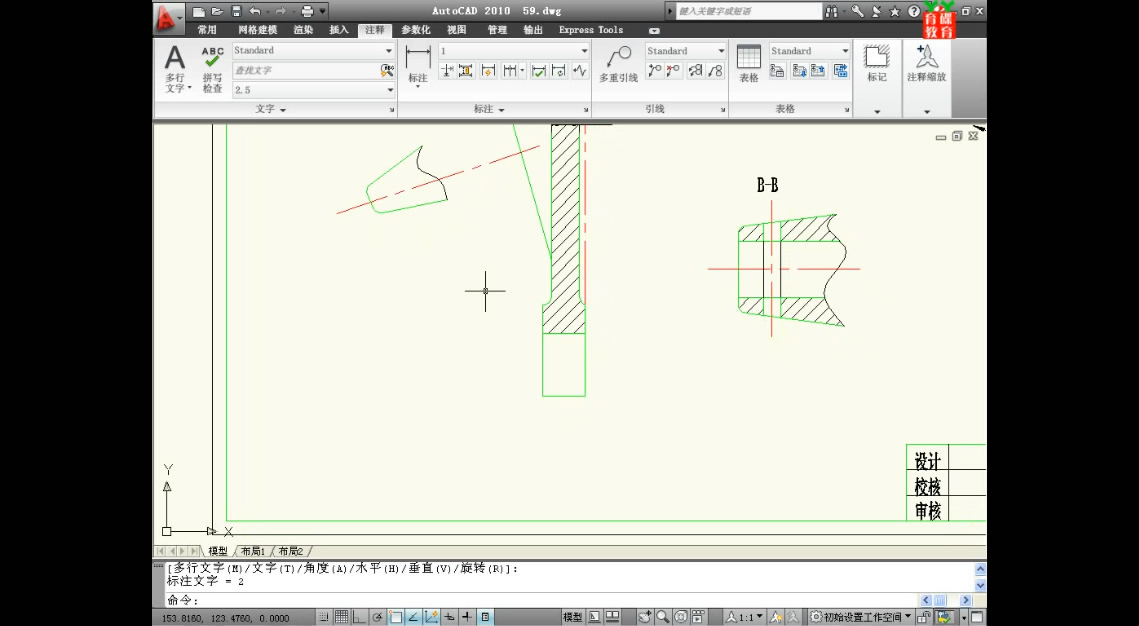Click the pan hand icon in status bar
Image resolution: width=1139 pixels, height=626 pixels.
645,617
